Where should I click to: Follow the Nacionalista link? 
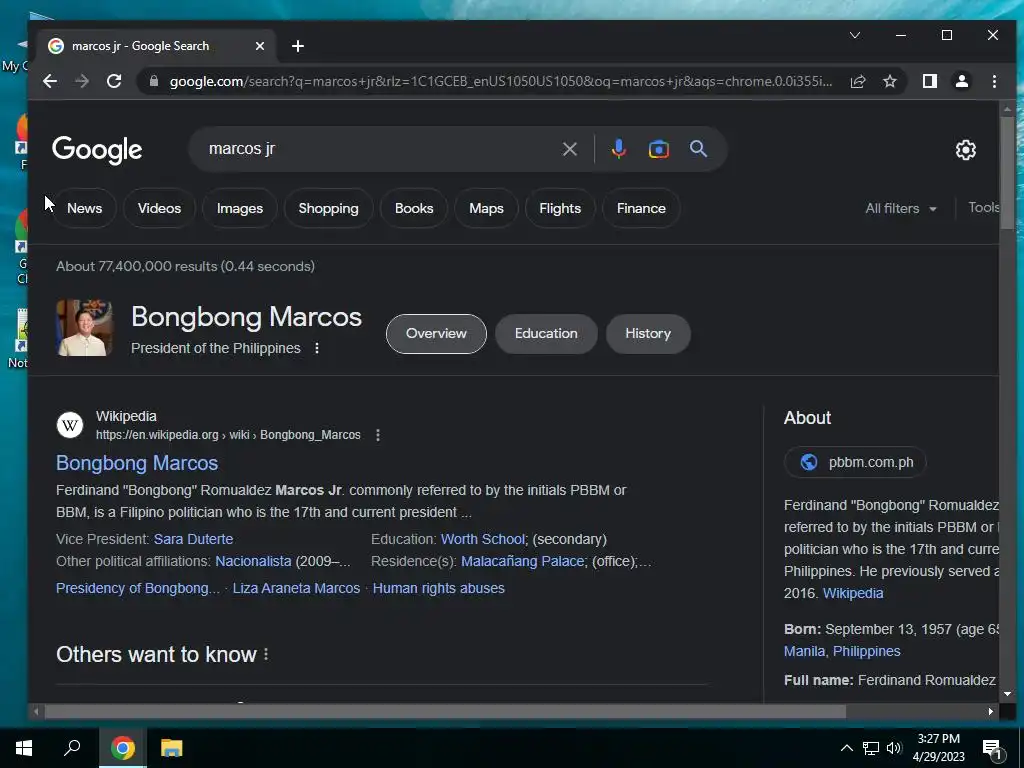[x=253, y=562]
